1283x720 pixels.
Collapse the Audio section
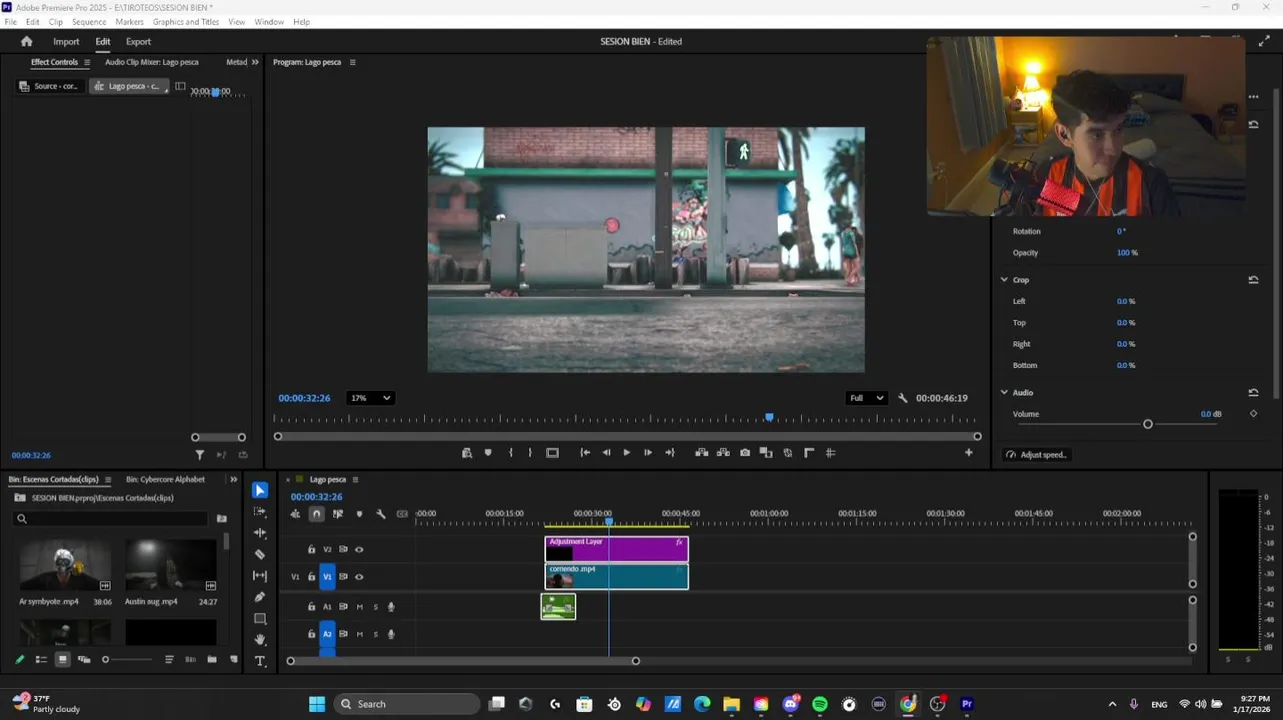tap(1004, 393)
